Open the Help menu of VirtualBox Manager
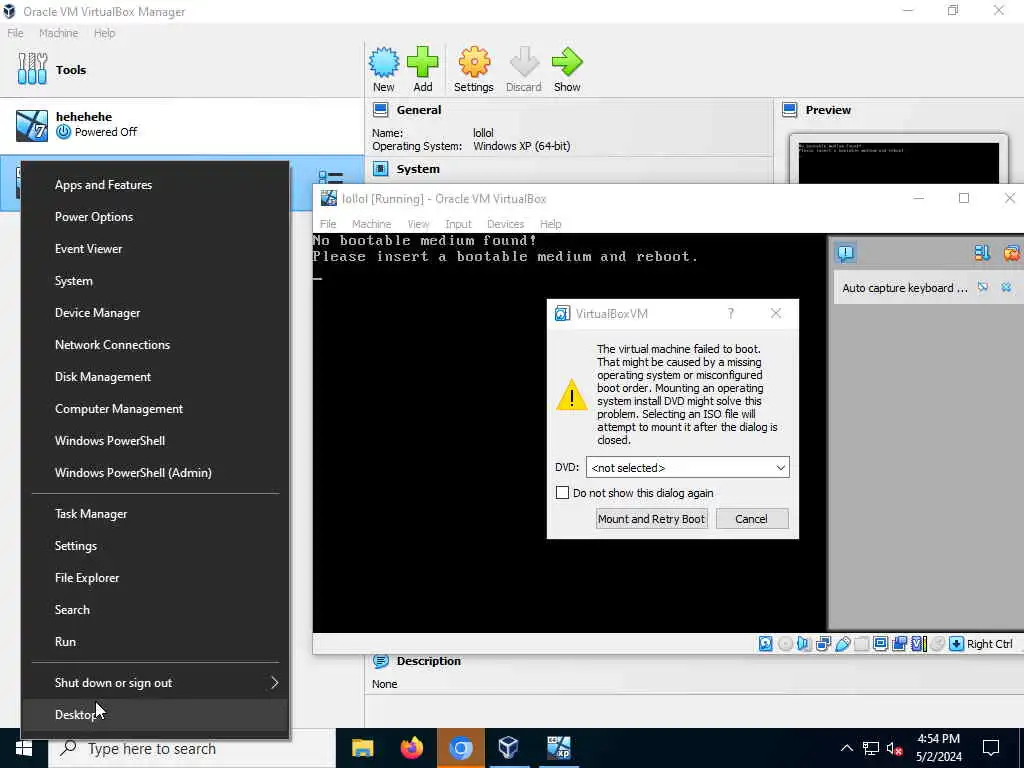The height and width of the screenshot is (768, 1024). 104,33
